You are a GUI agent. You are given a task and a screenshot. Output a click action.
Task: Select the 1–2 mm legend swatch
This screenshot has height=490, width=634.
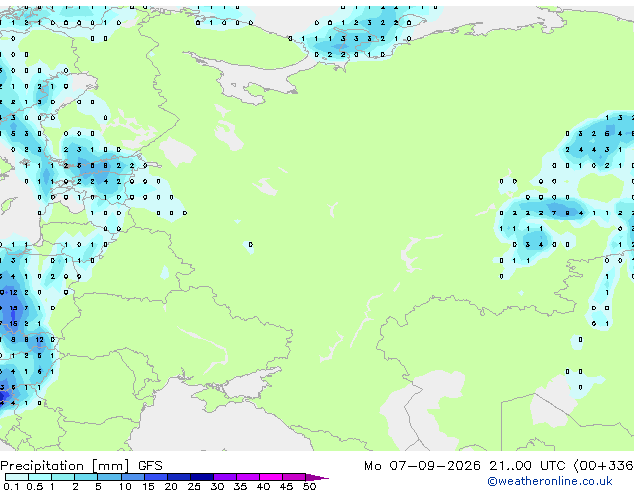click(x=63, y=477)
